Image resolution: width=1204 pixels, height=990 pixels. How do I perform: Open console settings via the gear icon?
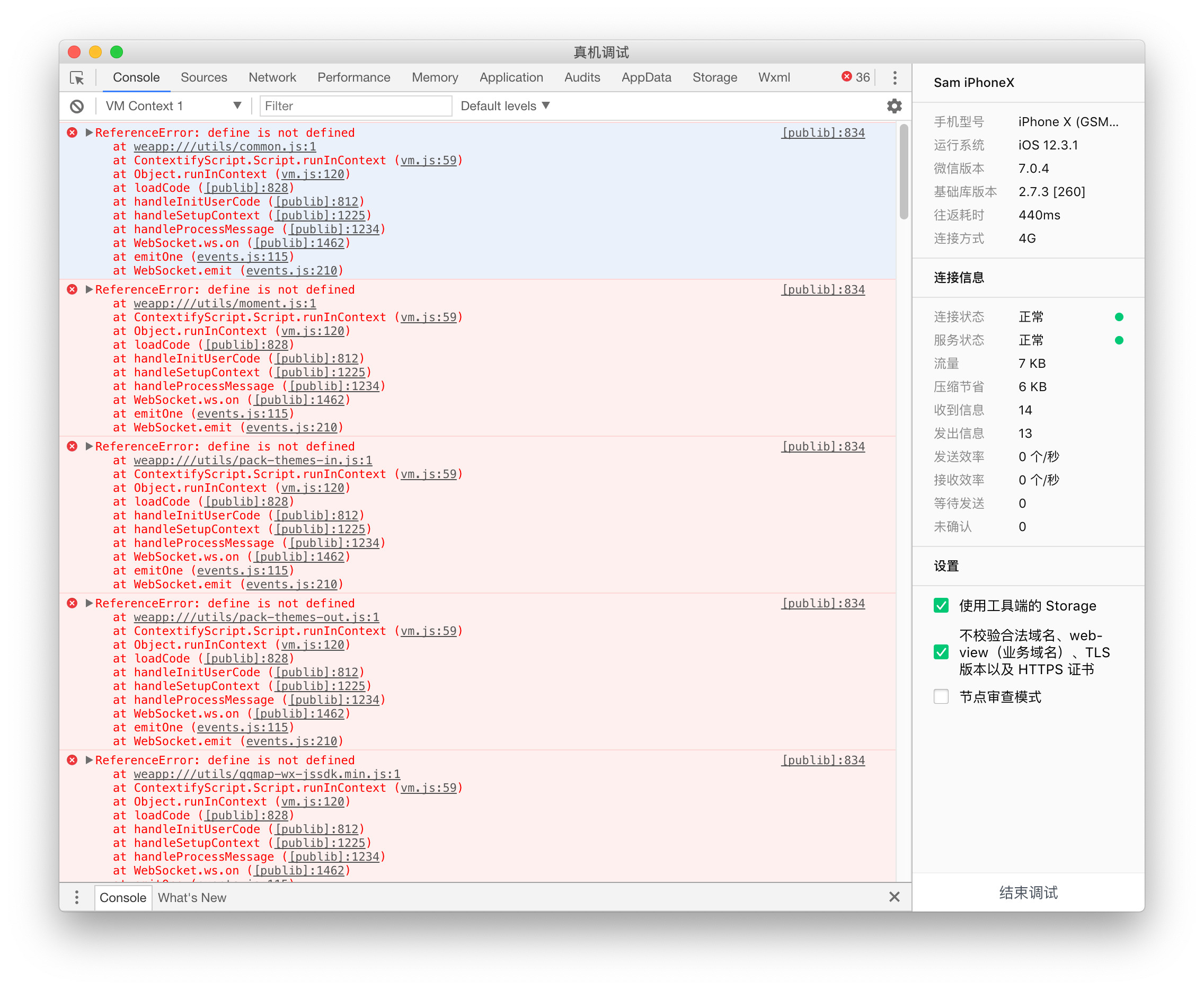[x=894, y=106]
